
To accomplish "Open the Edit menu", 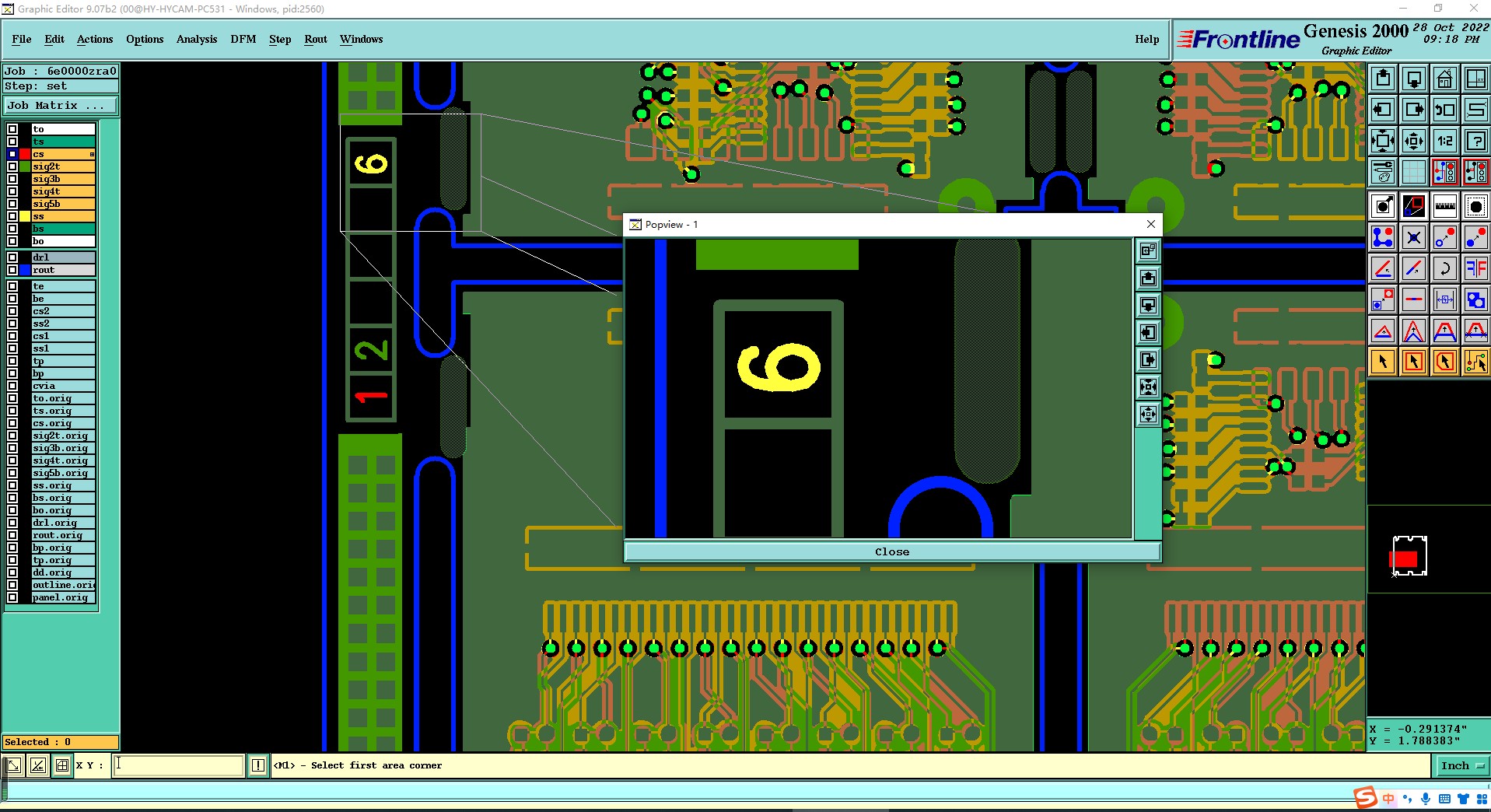I will coord(54,39).
